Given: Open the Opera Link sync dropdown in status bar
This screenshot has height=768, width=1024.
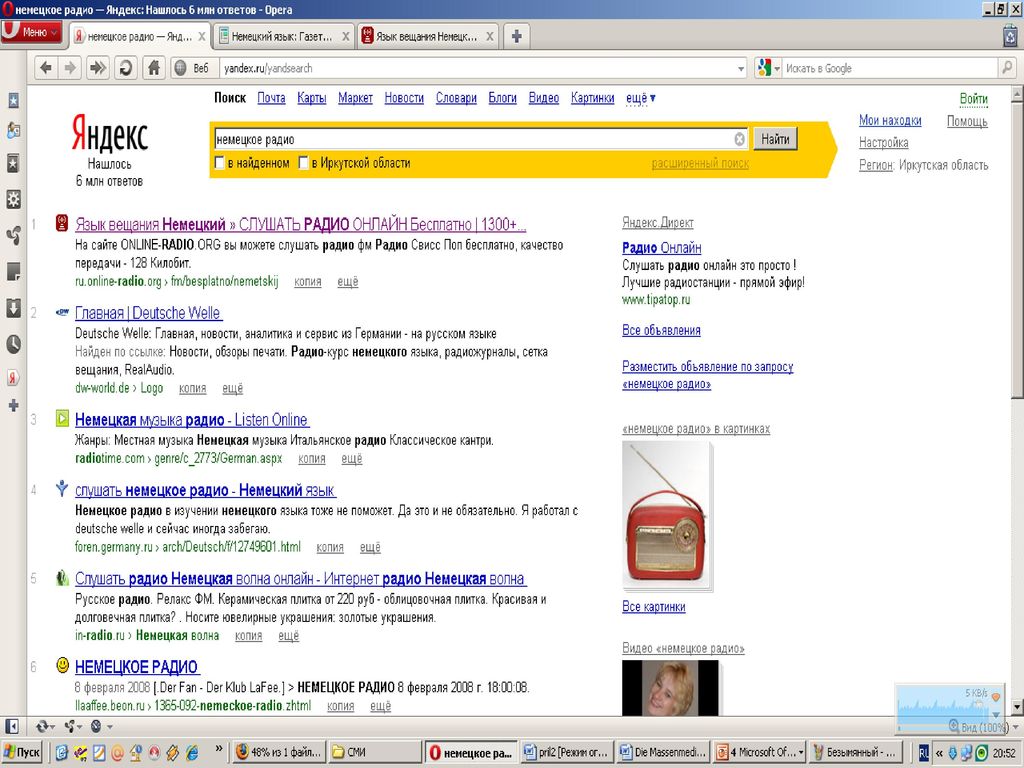Looking at the screenshot, I should point(45,726).
